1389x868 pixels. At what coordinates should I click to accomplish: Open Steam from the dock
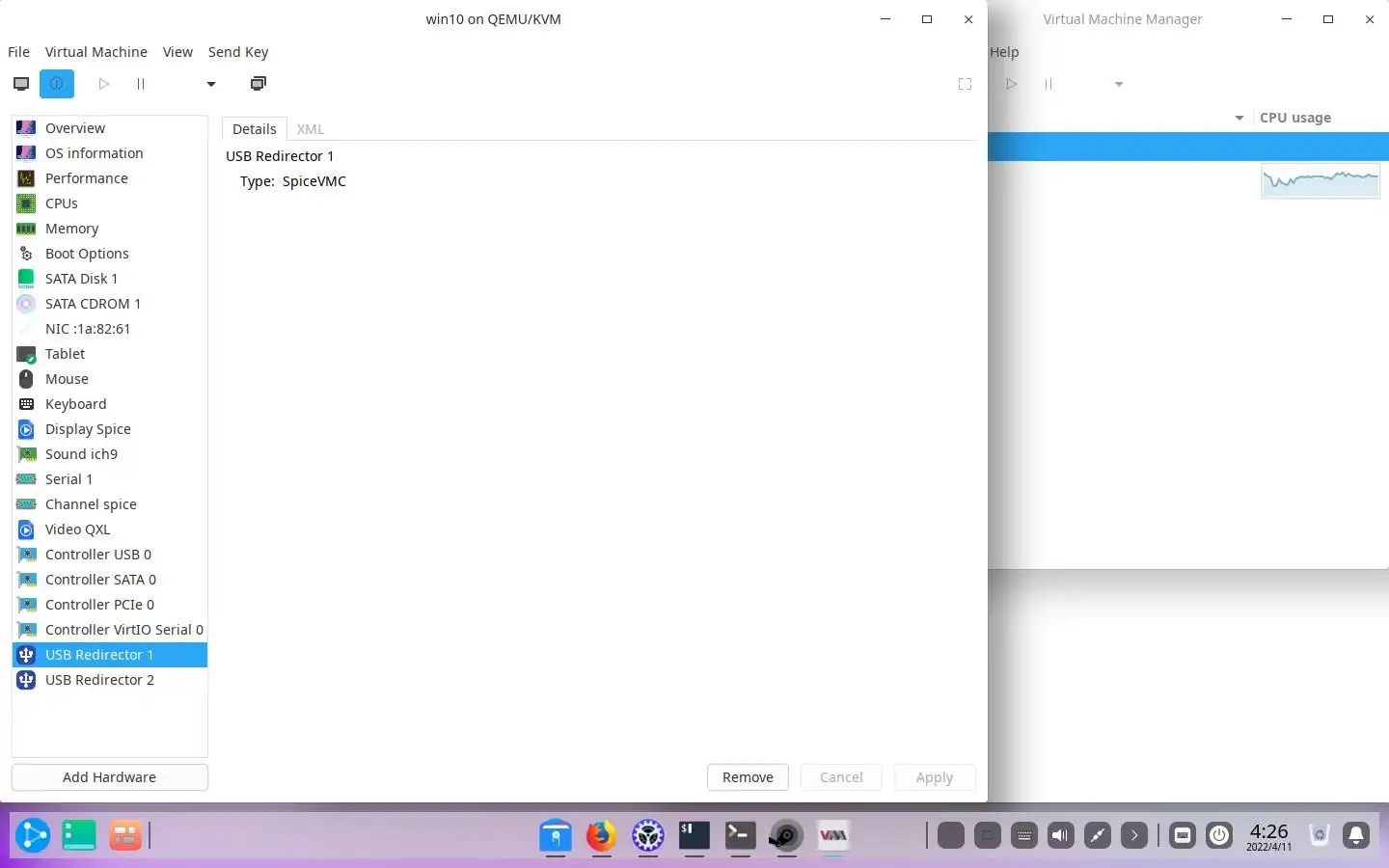click(787, 835)
